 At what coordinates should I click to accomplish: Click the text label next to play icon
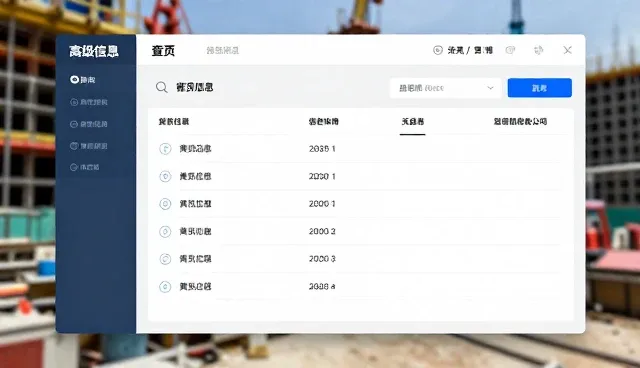[470, 50]
